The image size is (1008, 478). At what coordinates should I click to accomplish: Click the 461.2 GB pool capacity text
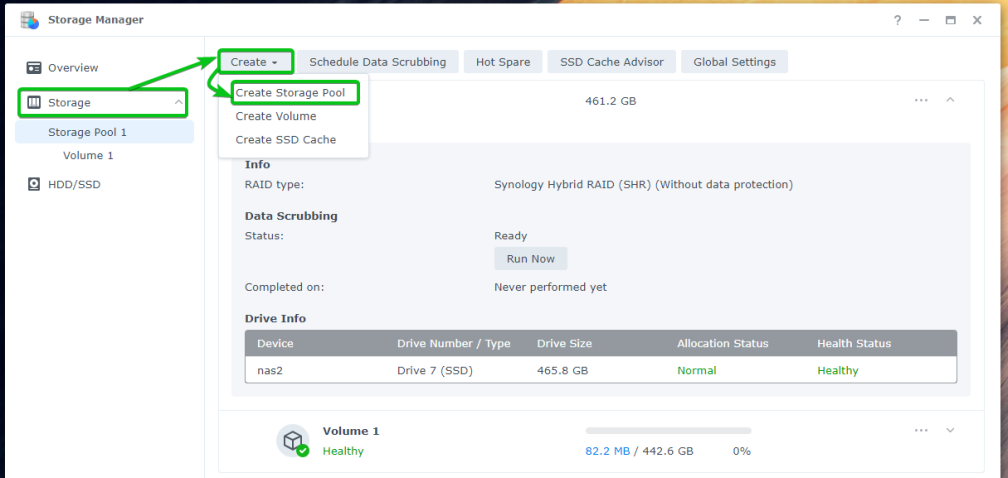click(x=611, y=101)
